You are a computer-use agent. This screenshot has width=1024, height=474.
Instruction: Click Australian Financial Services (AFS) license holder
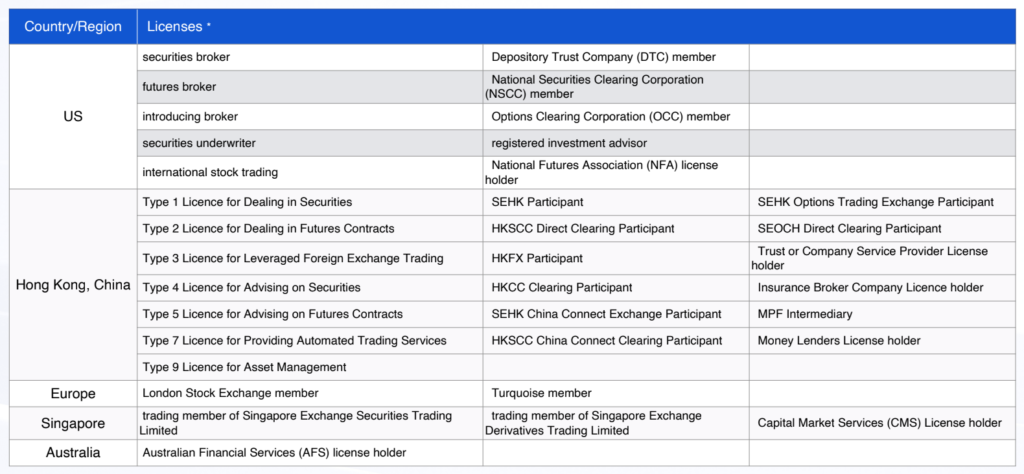click(x=310, y=452)
